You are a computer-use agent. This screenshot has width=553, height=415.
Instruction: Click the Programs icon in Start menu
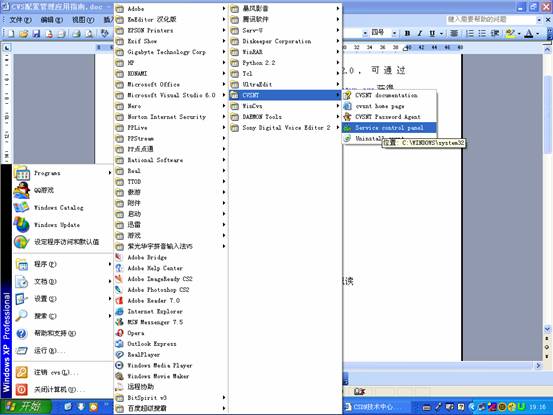click(x=22, y=173)
